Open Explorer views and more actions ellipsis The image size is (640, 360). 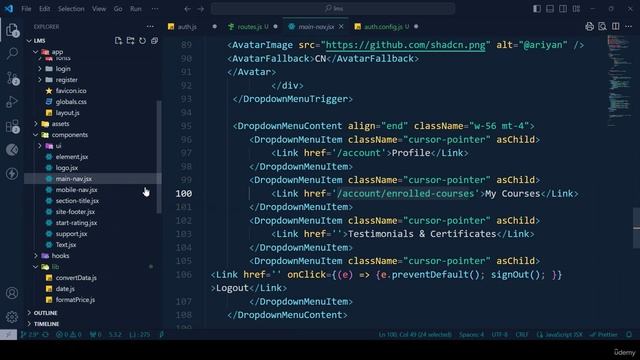tap(150, 27)
